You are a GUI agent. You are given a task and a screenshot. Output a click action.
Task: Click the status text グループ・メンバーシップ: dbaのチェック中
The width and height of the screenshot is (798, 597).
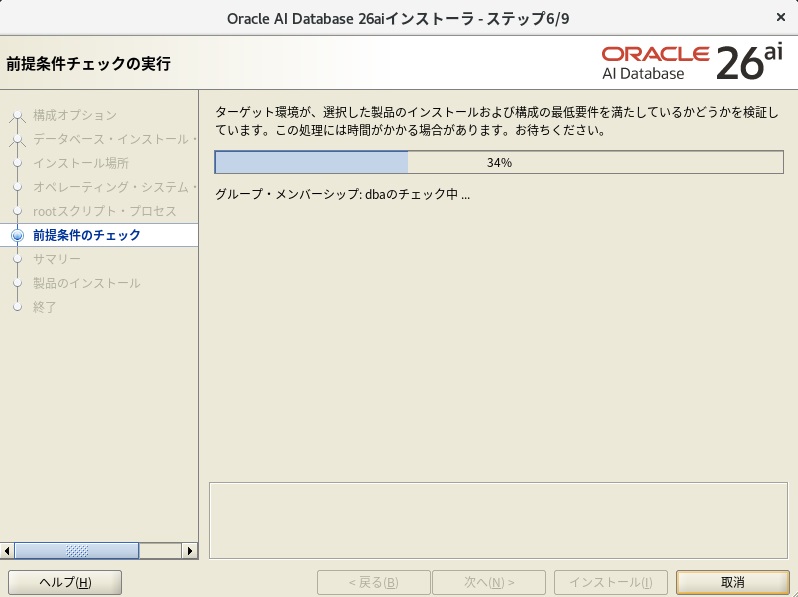click(x=342, y=194)
